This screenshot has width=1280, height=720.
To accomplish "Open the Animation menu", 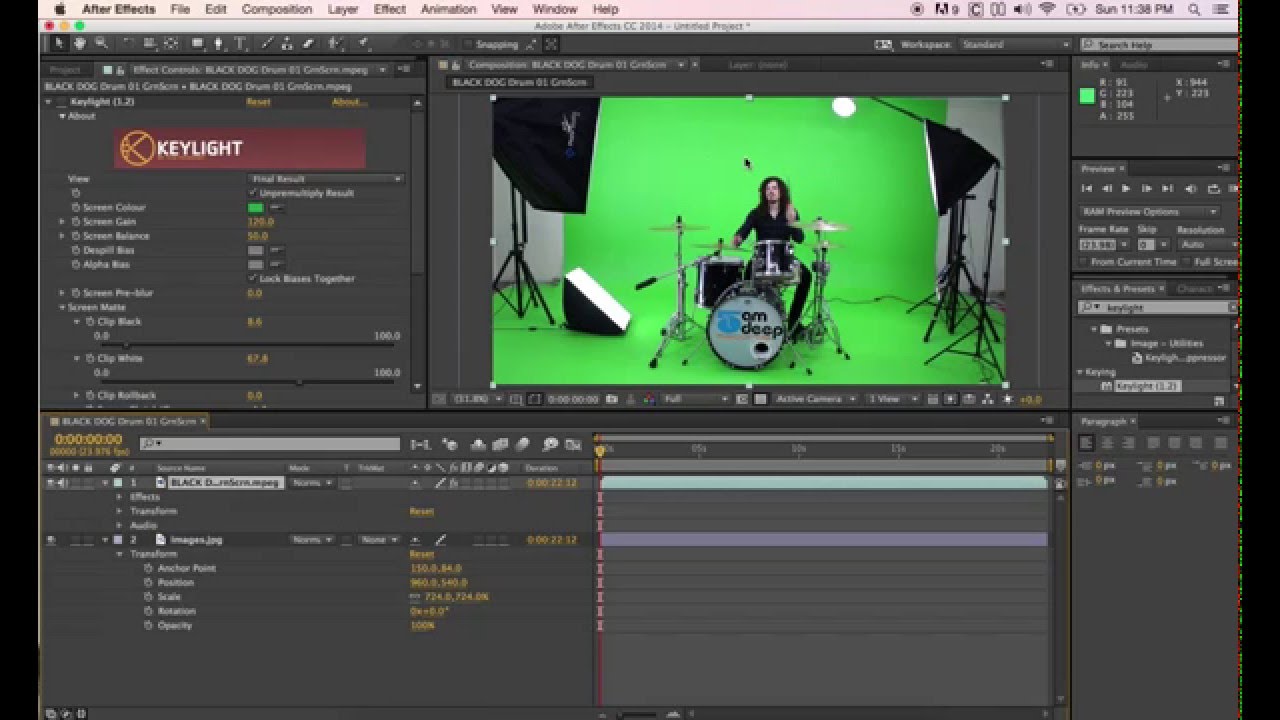I will point(448,9).
